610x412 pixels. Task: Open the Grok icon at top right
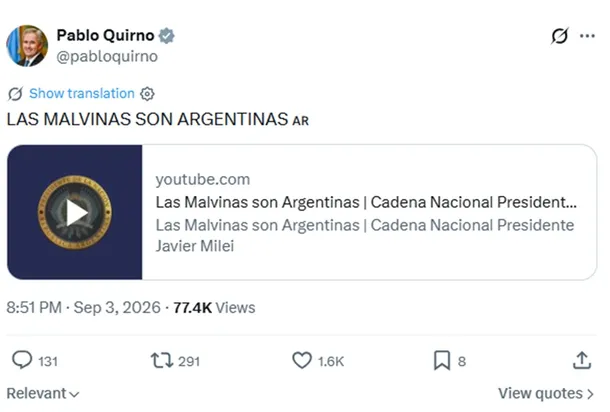(x=559, y=36)
